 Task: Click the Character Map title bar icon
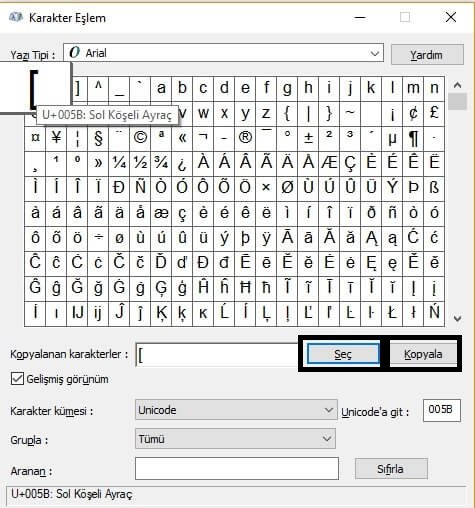click(x=15, y=17)
